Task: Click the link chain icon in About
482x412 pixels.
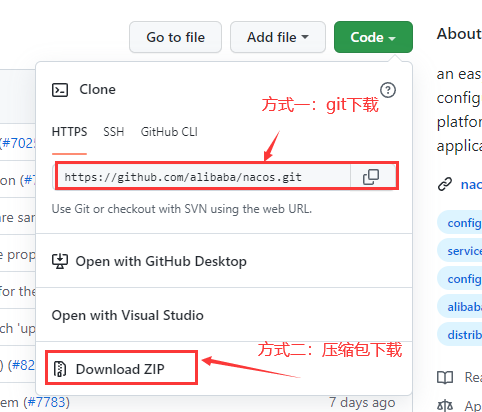Action: pos(445,184)
